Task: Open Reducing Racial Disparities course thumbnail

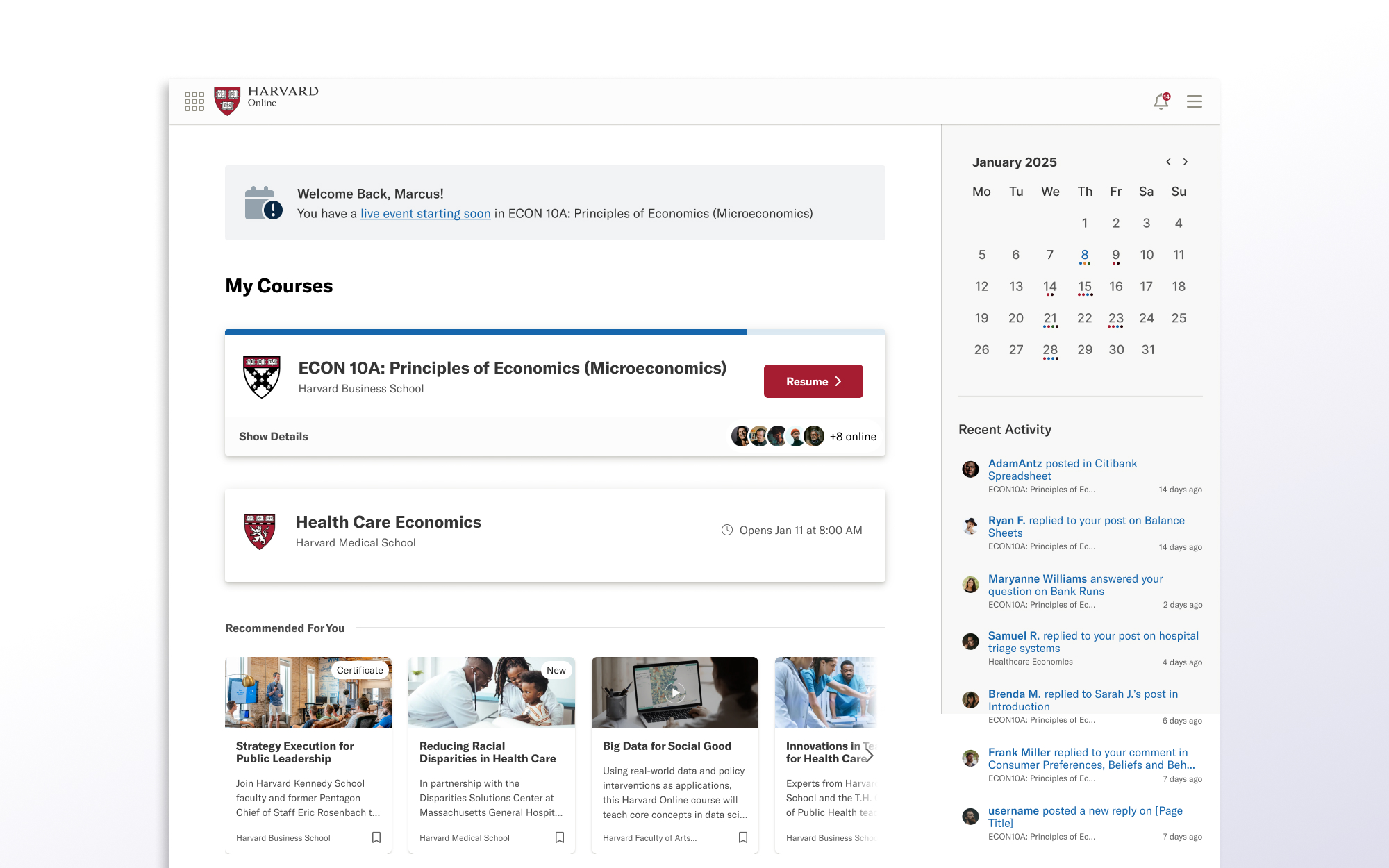Action: [x=492, y=692]
